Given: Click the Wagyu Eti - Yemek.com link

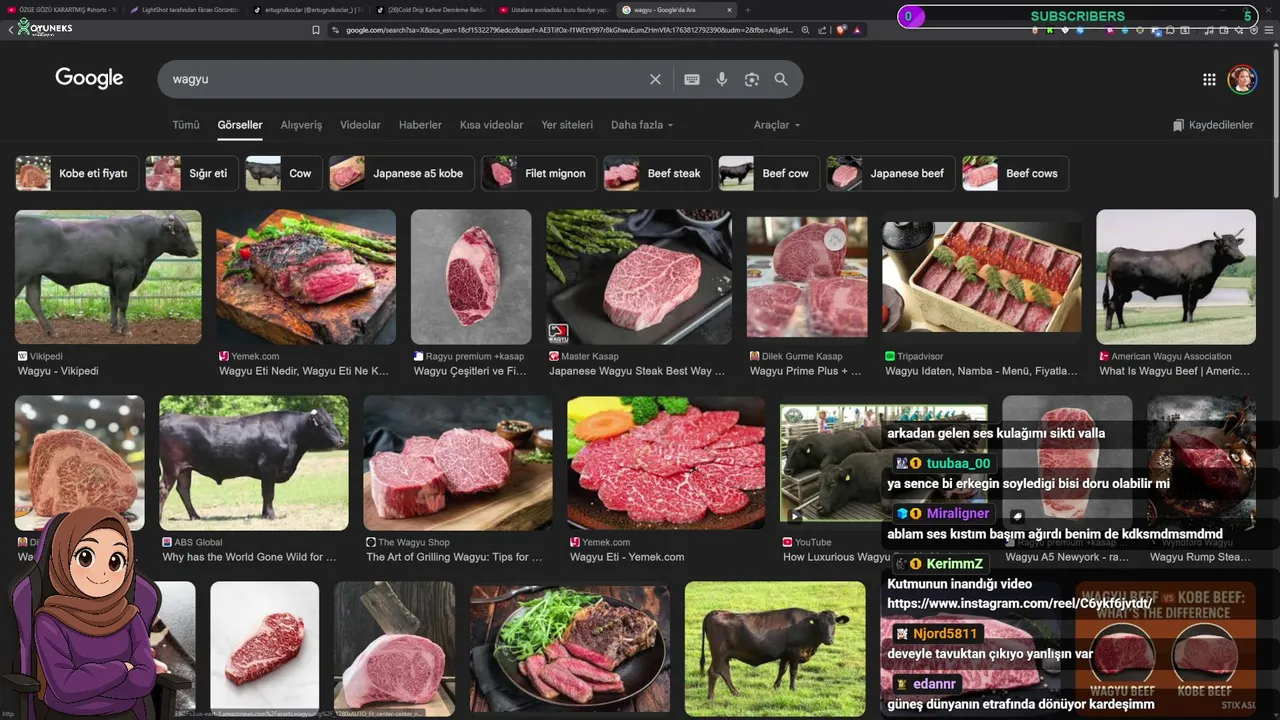Looking at the screenshot, I should coord(627,557).
